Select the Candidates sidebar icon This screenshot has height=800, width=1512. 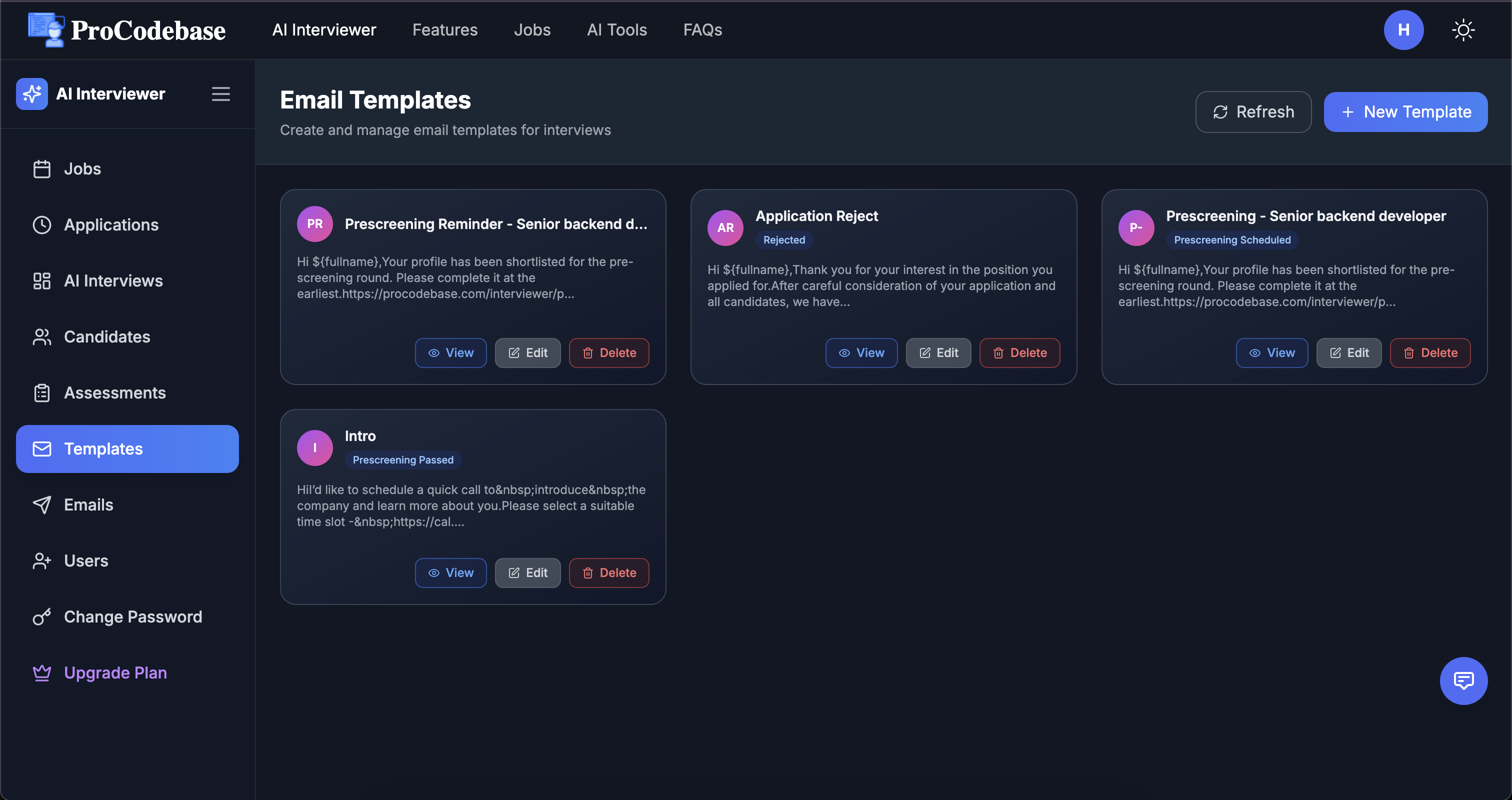click(41, 336)
